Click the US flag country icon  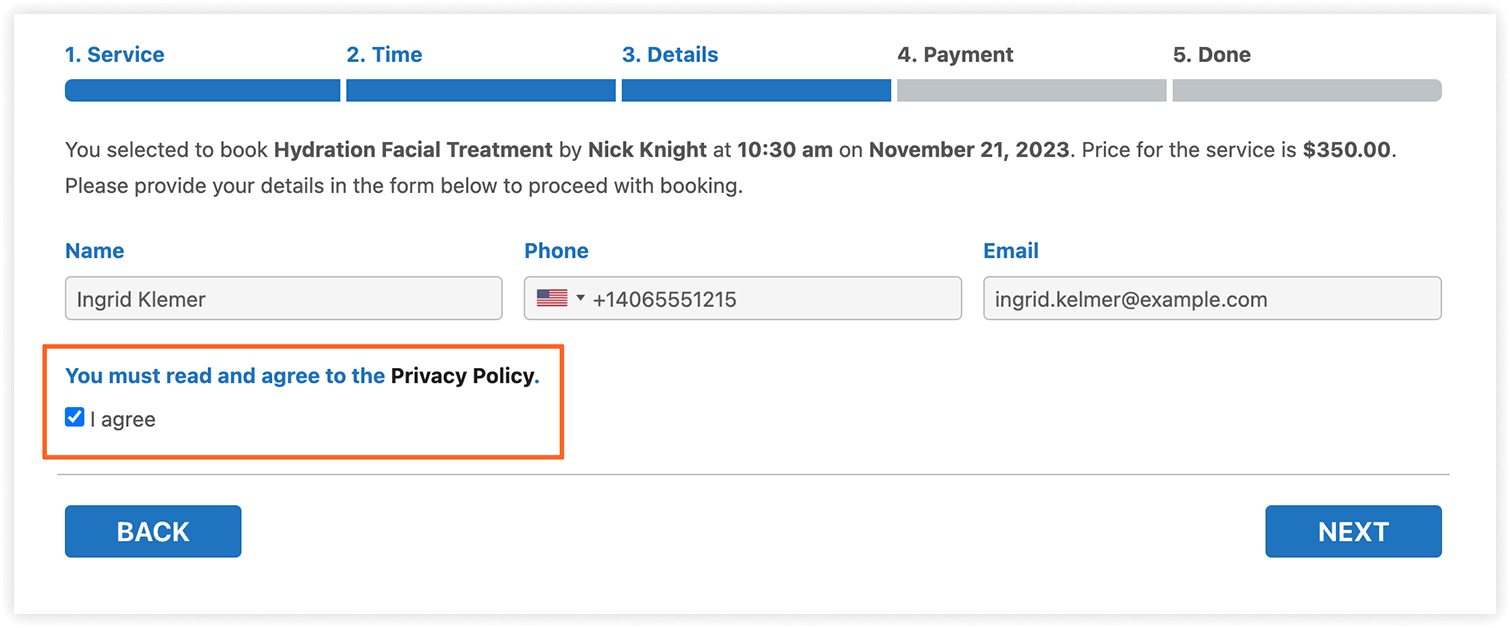click(552, 298)
